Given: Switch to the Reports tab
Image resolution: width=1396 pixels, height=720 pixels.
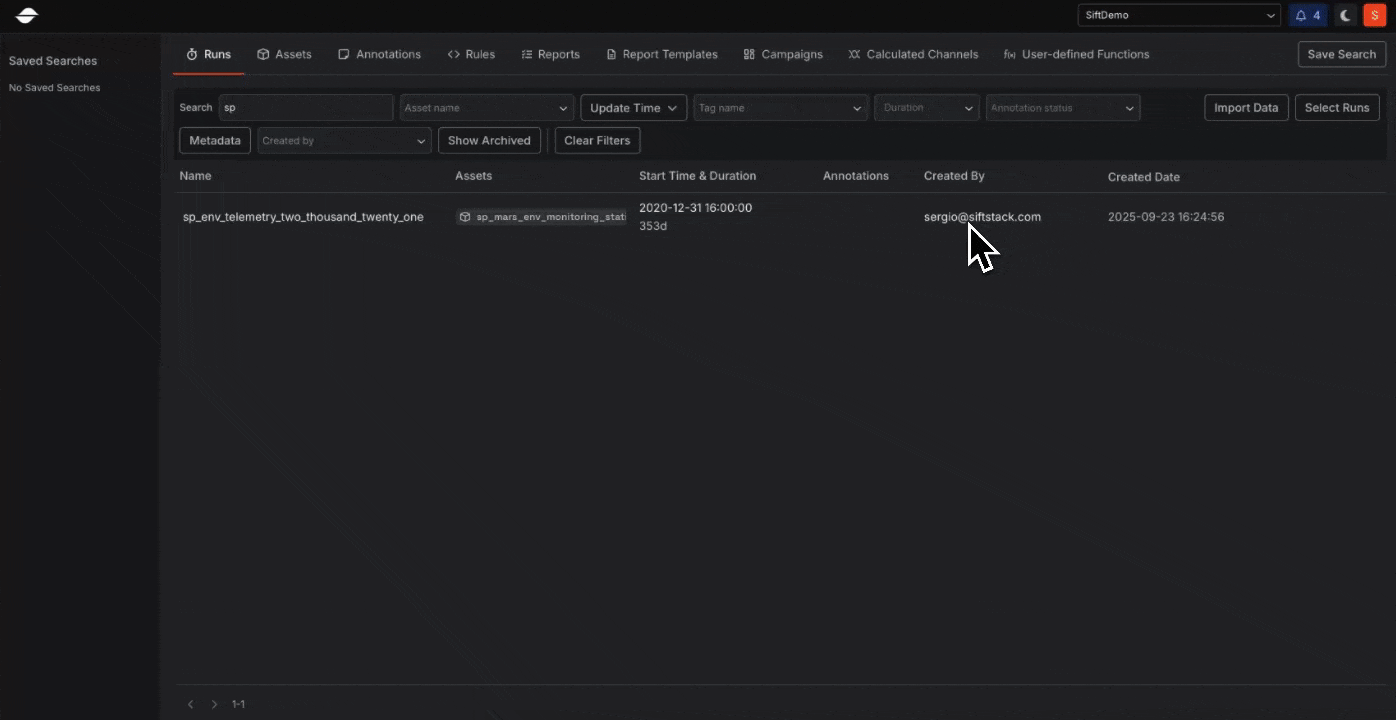Looking at the screenshot, I should (550, 54).
